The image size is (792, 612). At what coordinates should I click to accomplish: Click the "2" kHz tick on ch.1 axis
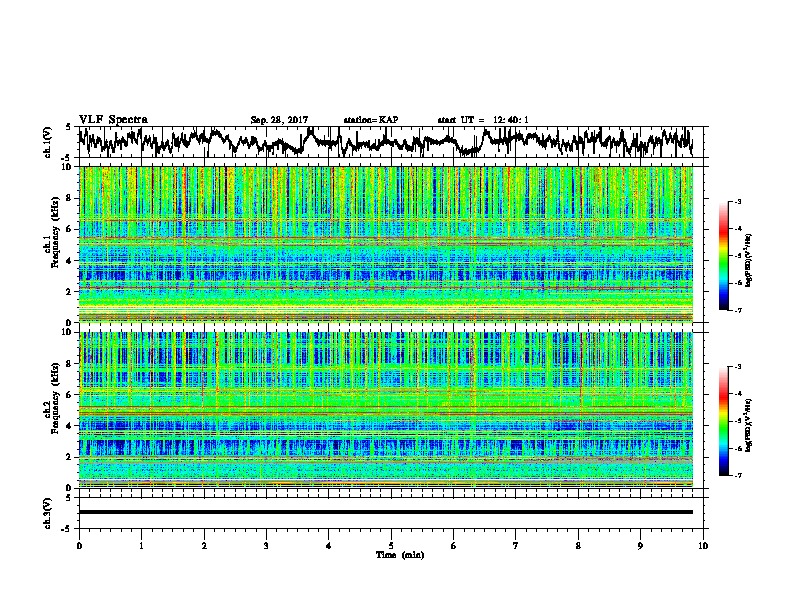[x=70, y=291]
